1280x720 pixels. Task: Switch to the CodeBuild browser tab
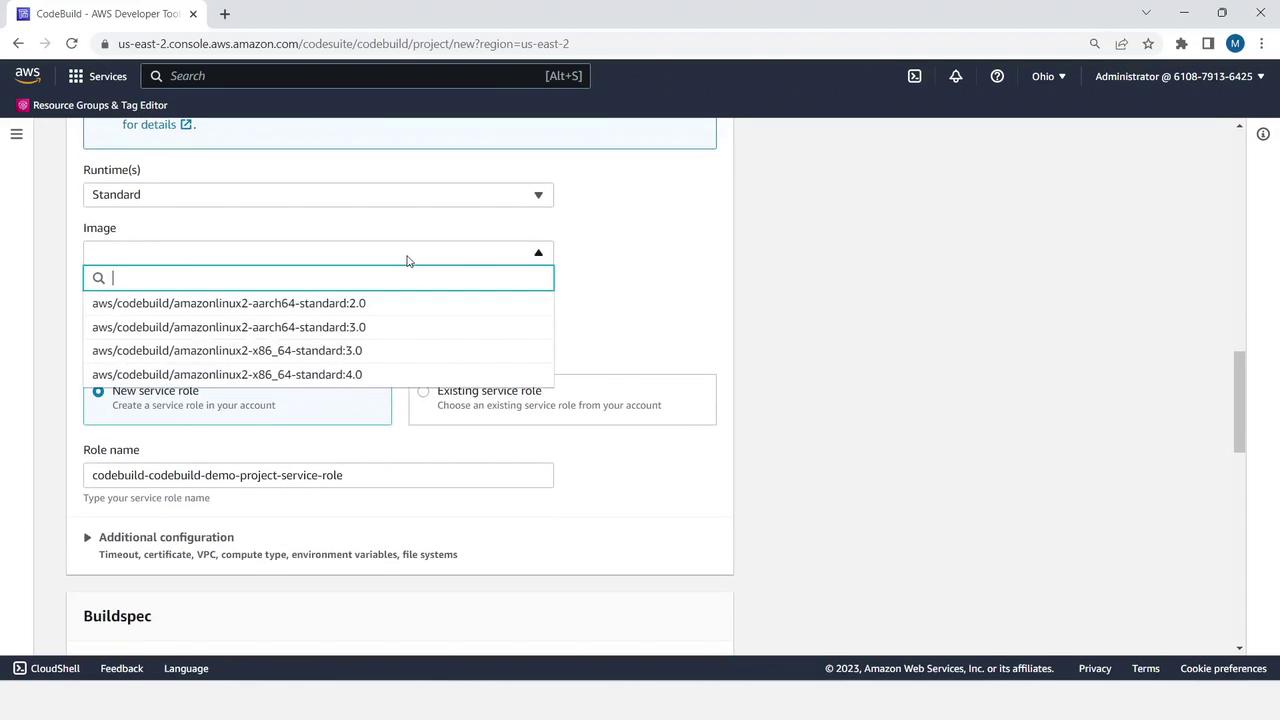click(108, 14)
